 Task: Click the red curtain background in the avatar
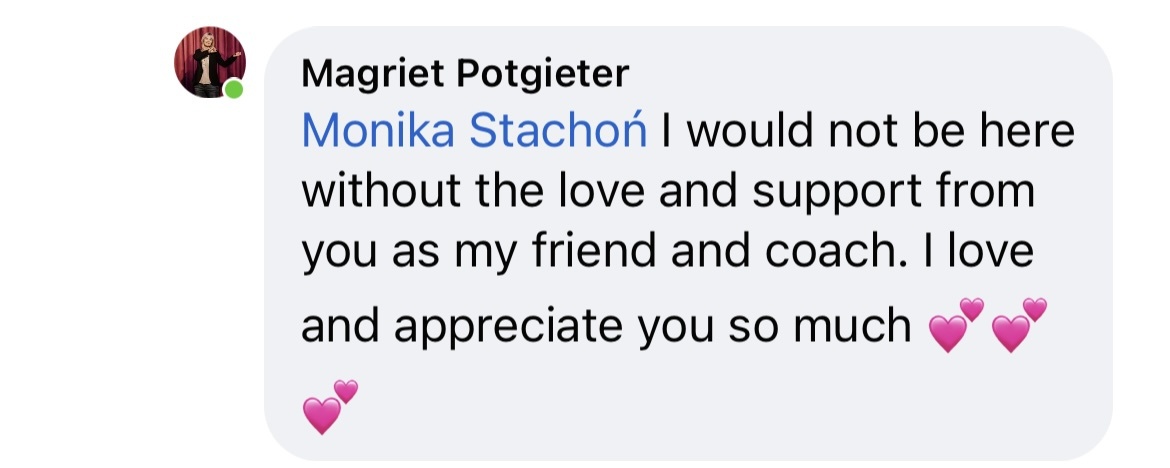pos(187,56)
